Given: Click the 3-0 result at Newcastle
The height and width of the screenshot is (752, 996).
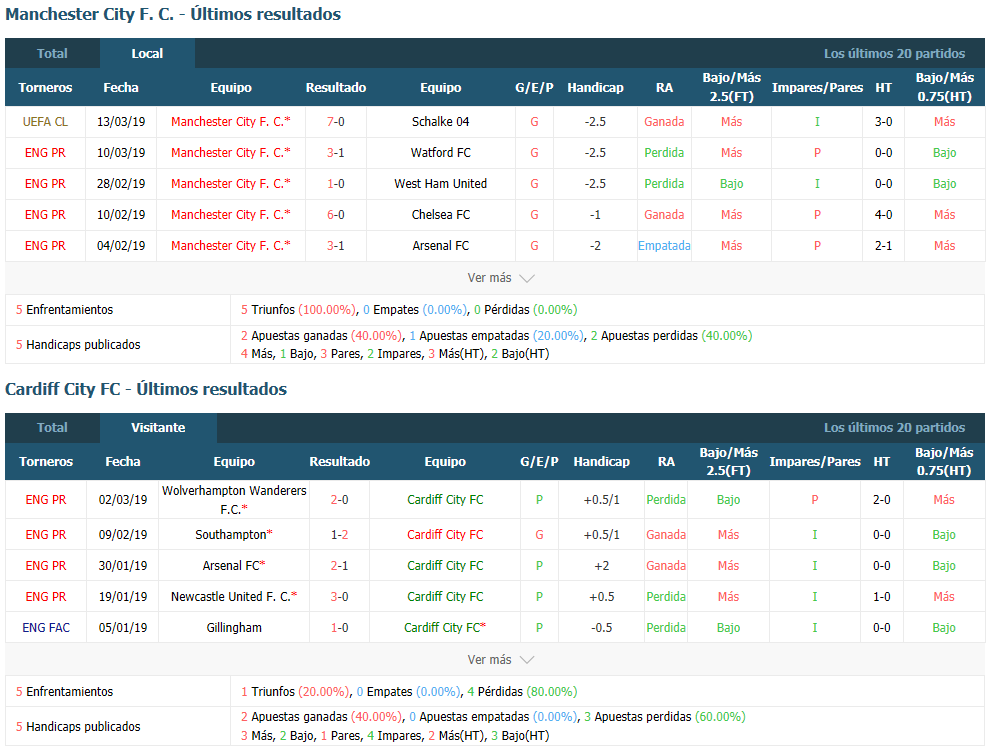Looking at the screenshot, I should click(339, 597).
